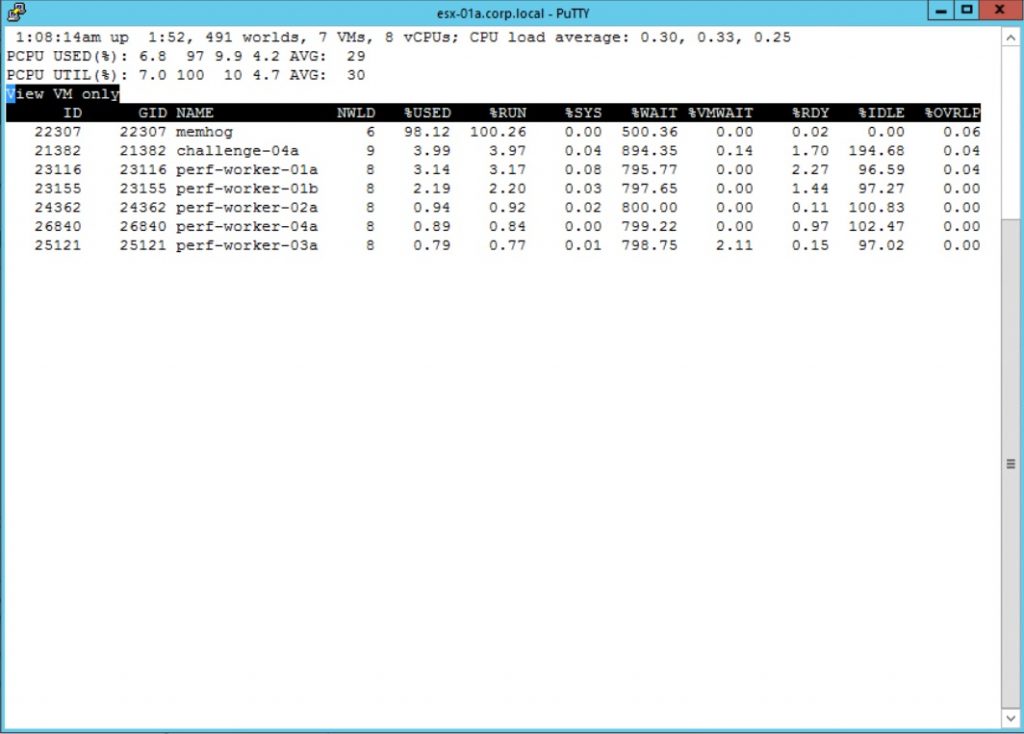The width and height of the screenshot is (1024, 734).
Task: Click the NWLD column header
Action: 356,113
